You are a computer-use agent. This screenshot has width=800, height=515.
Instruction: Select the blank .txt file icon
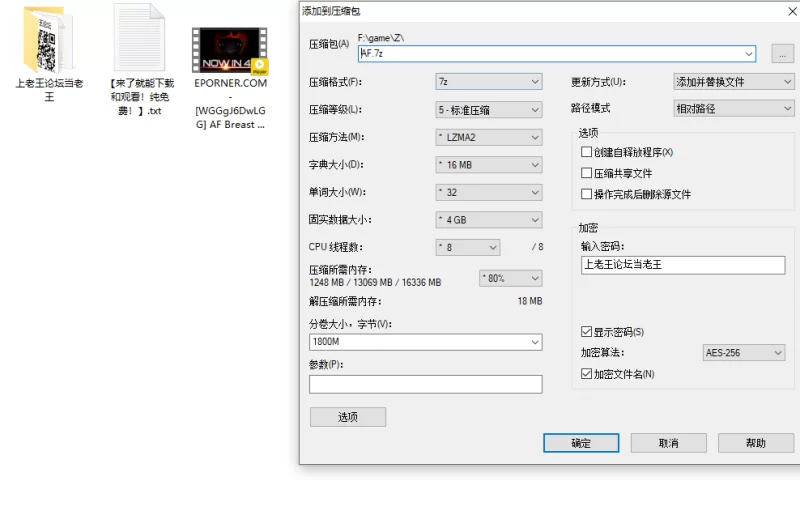(139, 37)
